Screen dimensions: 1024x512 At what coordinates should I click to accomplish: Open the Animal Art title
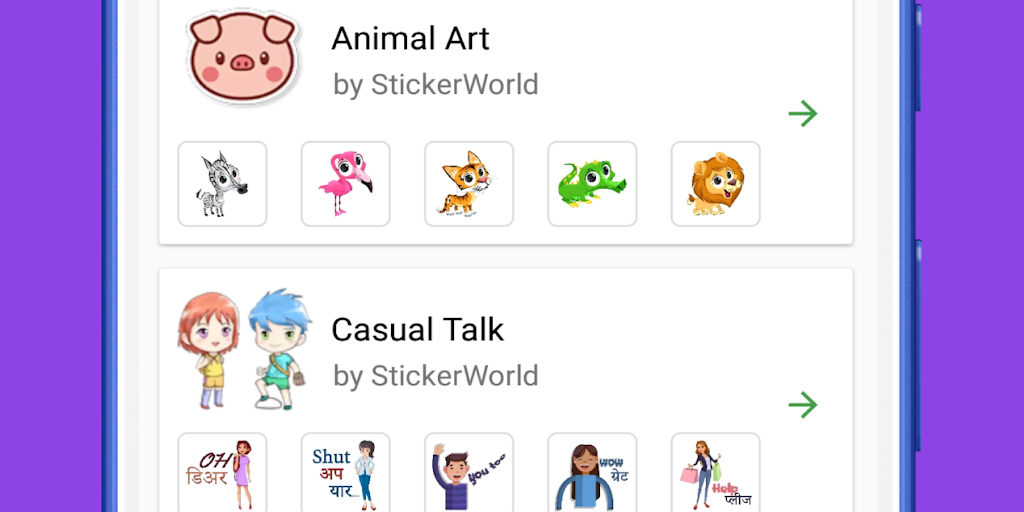[x=410, y=39]
